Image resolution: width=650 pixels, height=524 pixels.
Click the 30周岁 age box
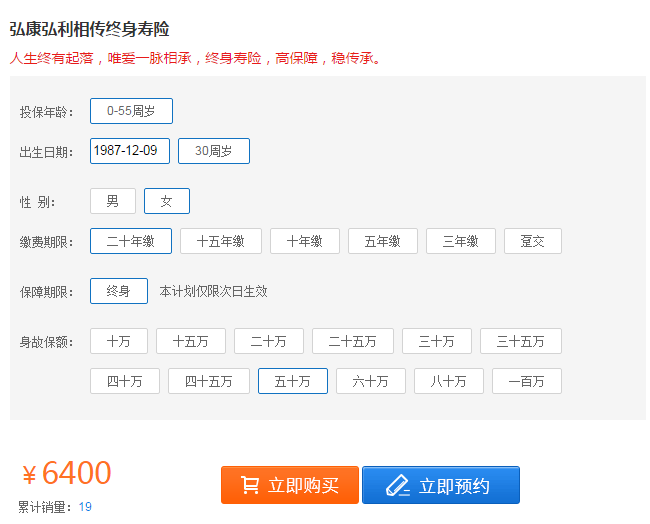214,151
